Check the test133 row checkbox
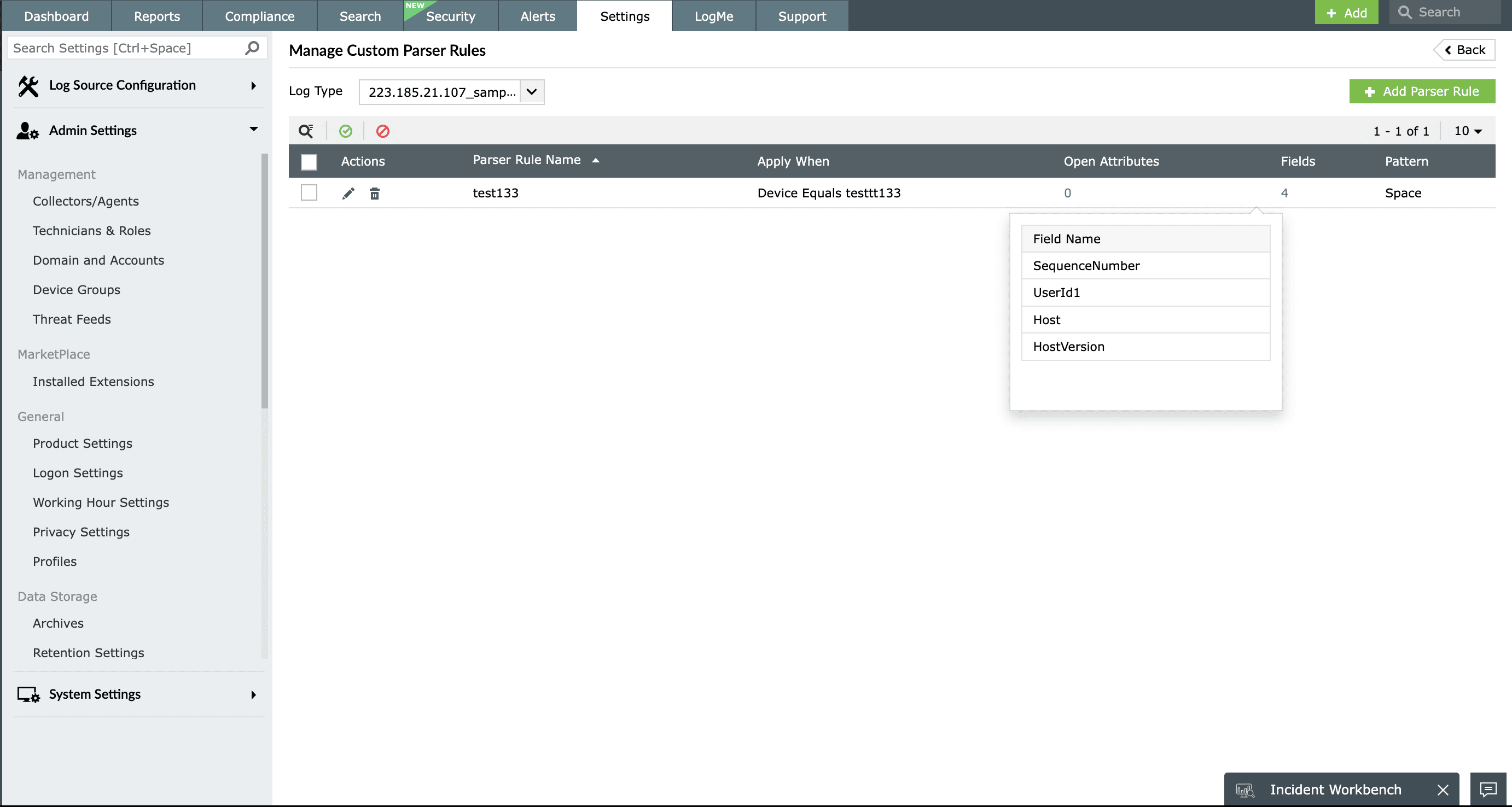The width and height of the screenshot is (1512, 807). (309, 193)
